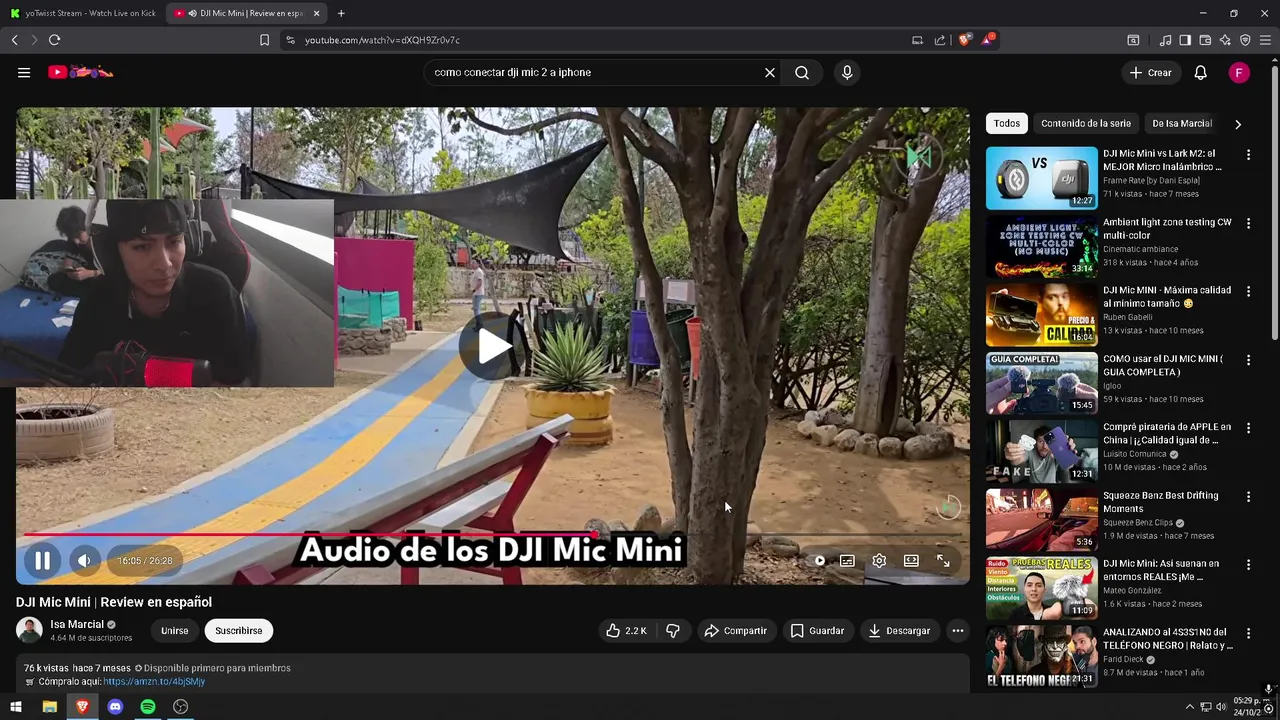Dislike the video
The width and height of the screenshot is (1280, 720).
(x=673, y=631)
